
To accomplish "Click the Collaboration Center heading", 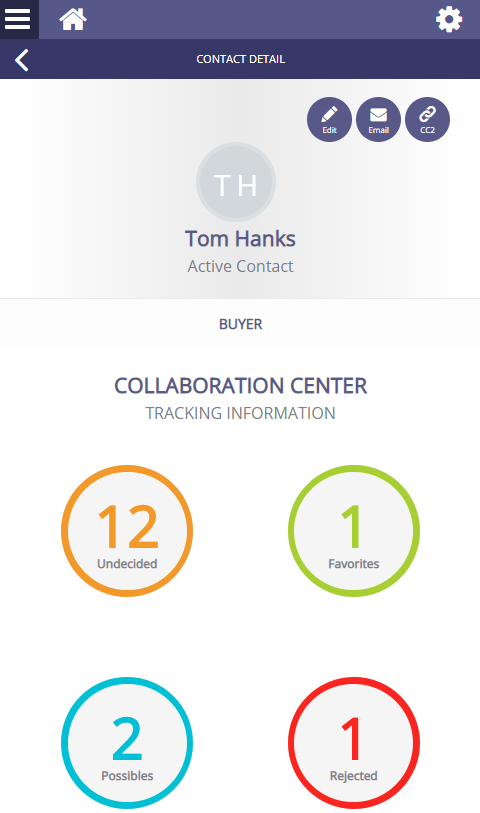I will pos(241,386).
